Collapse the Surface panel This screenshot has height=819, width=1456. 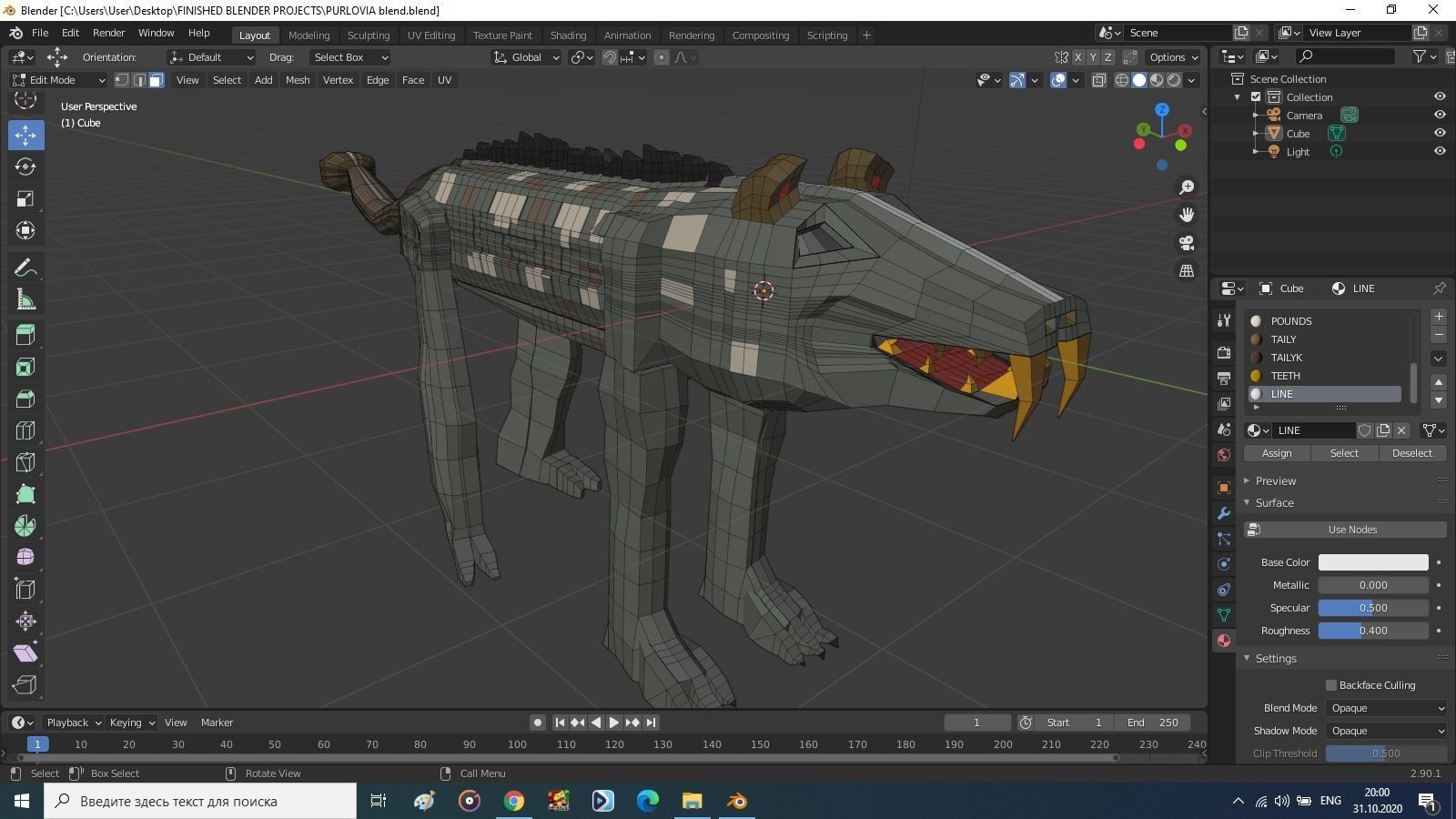tap(1273, 502)
